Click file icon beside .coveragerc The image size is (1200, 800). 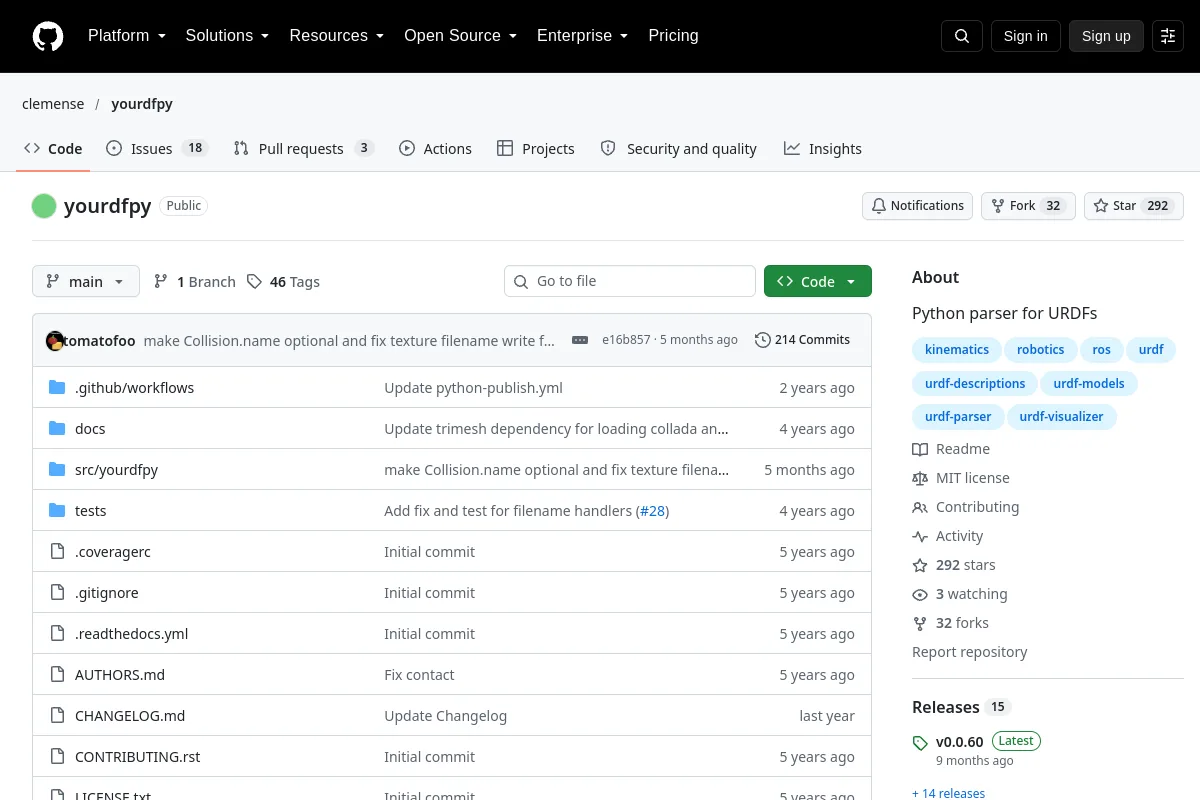pos(57,551)
